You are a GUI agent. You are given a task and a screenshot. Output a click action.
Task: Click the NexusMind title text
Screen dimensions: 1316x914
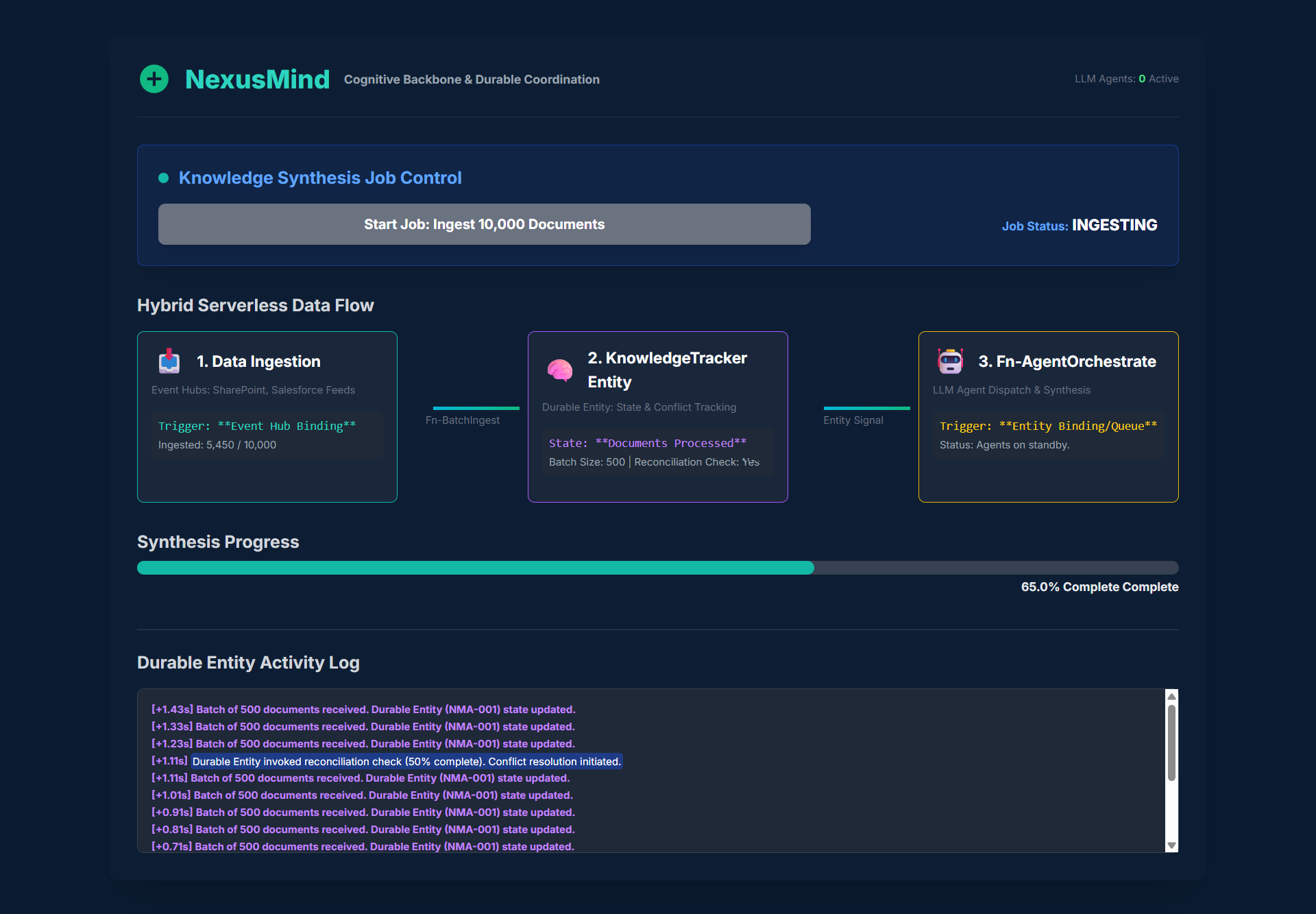(257, 80)
